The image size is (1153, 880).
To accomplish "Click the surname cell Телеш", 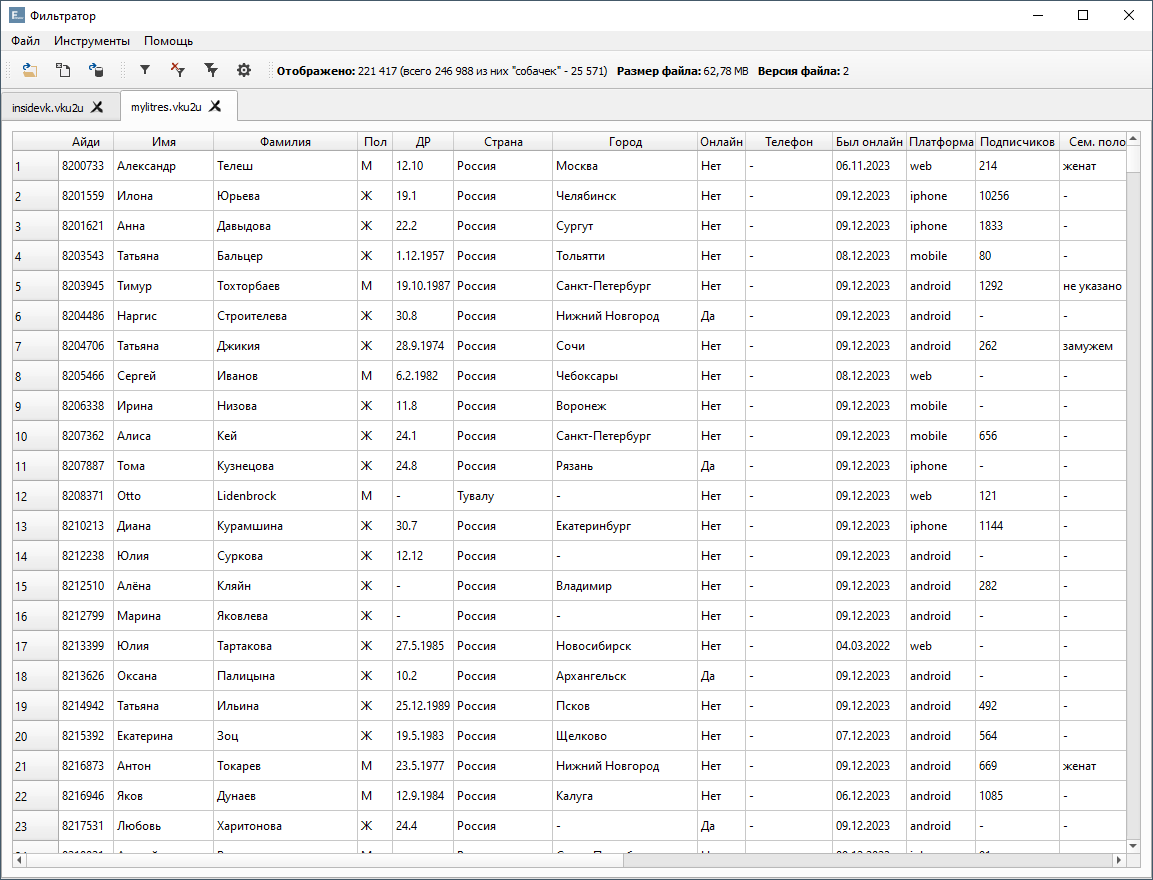I will [285, 166].
